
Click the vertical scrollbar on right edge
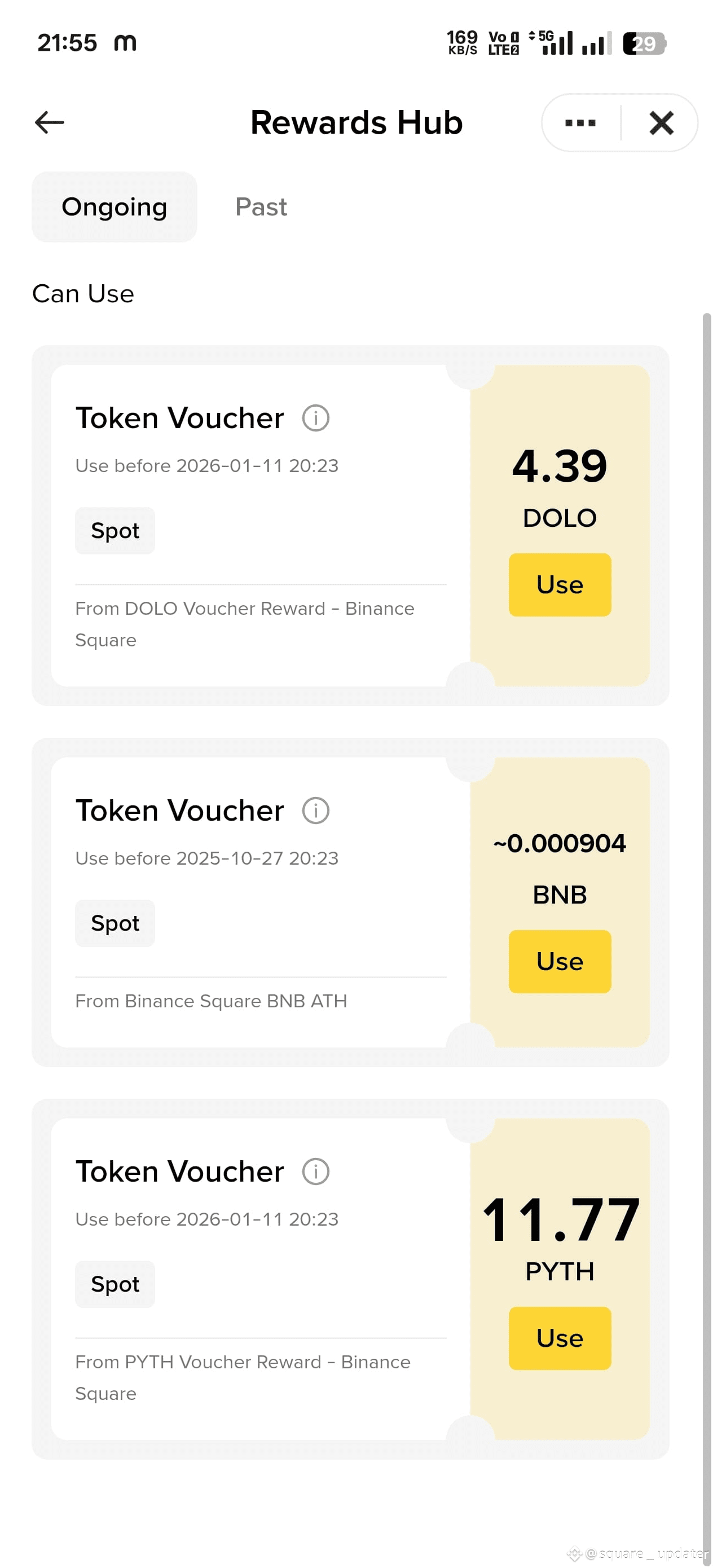click(x=706, y=937)
